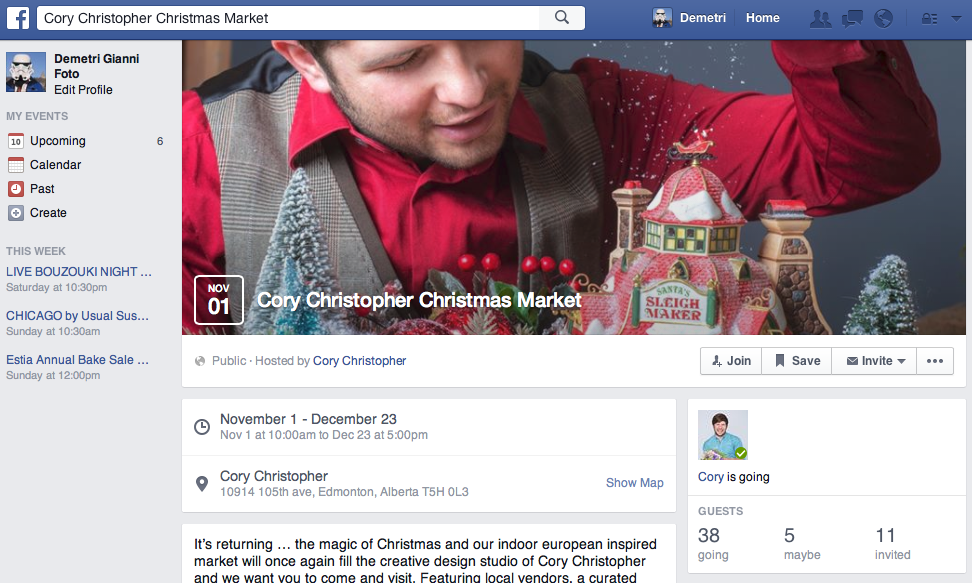Open the notifications globe icon
Screen dimensions: 972x583
883,19
